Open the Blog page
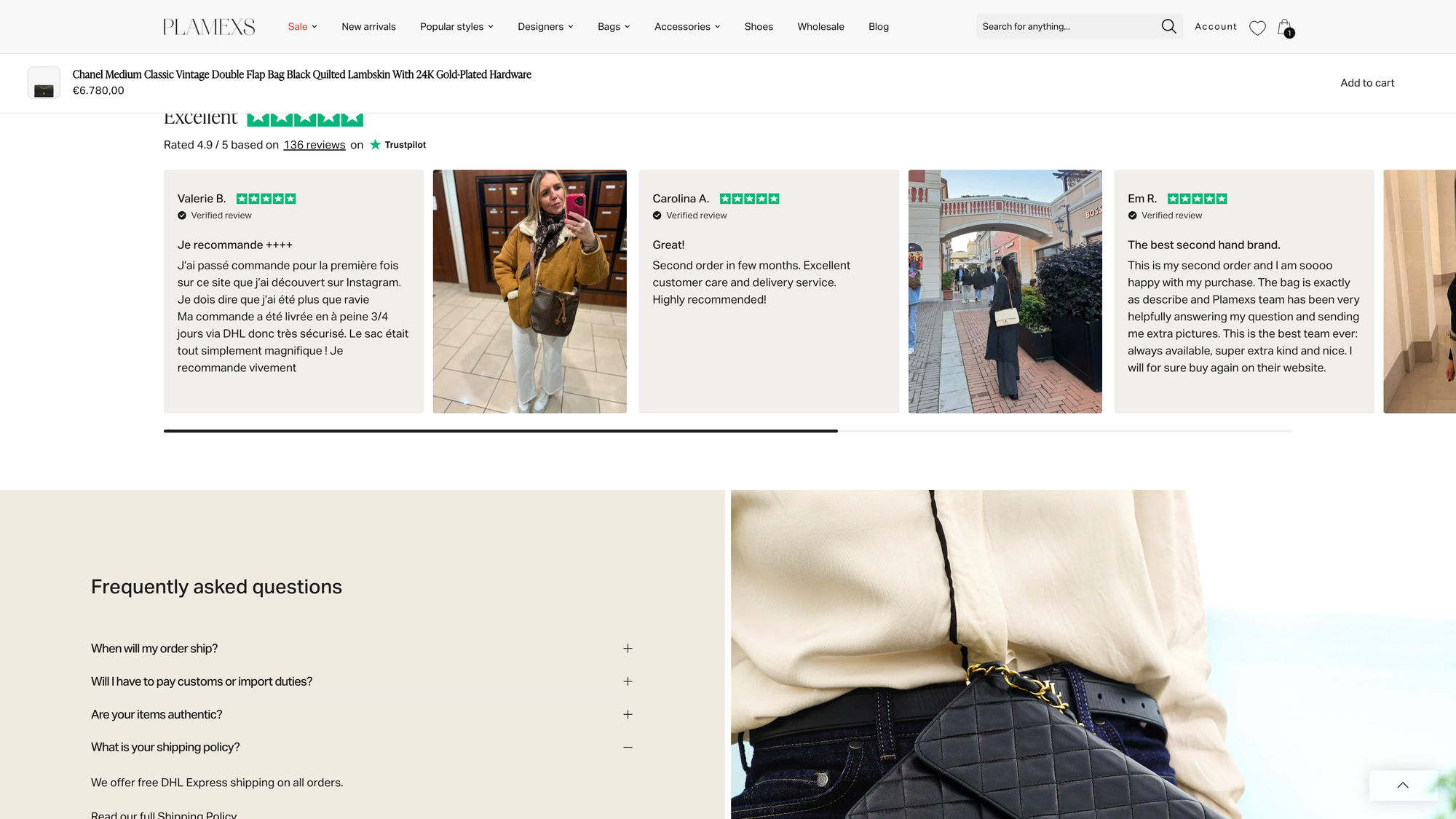Viewport: 1456px width, 819px height. click(x=878, y=27)
